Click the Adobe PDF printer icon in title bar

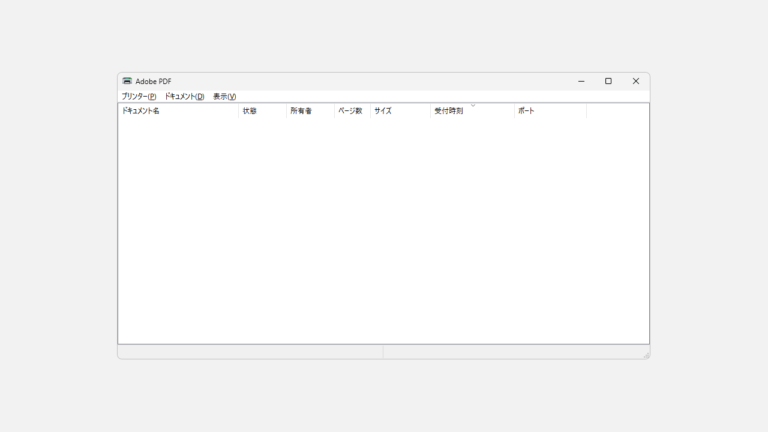[x=127, y=81]
